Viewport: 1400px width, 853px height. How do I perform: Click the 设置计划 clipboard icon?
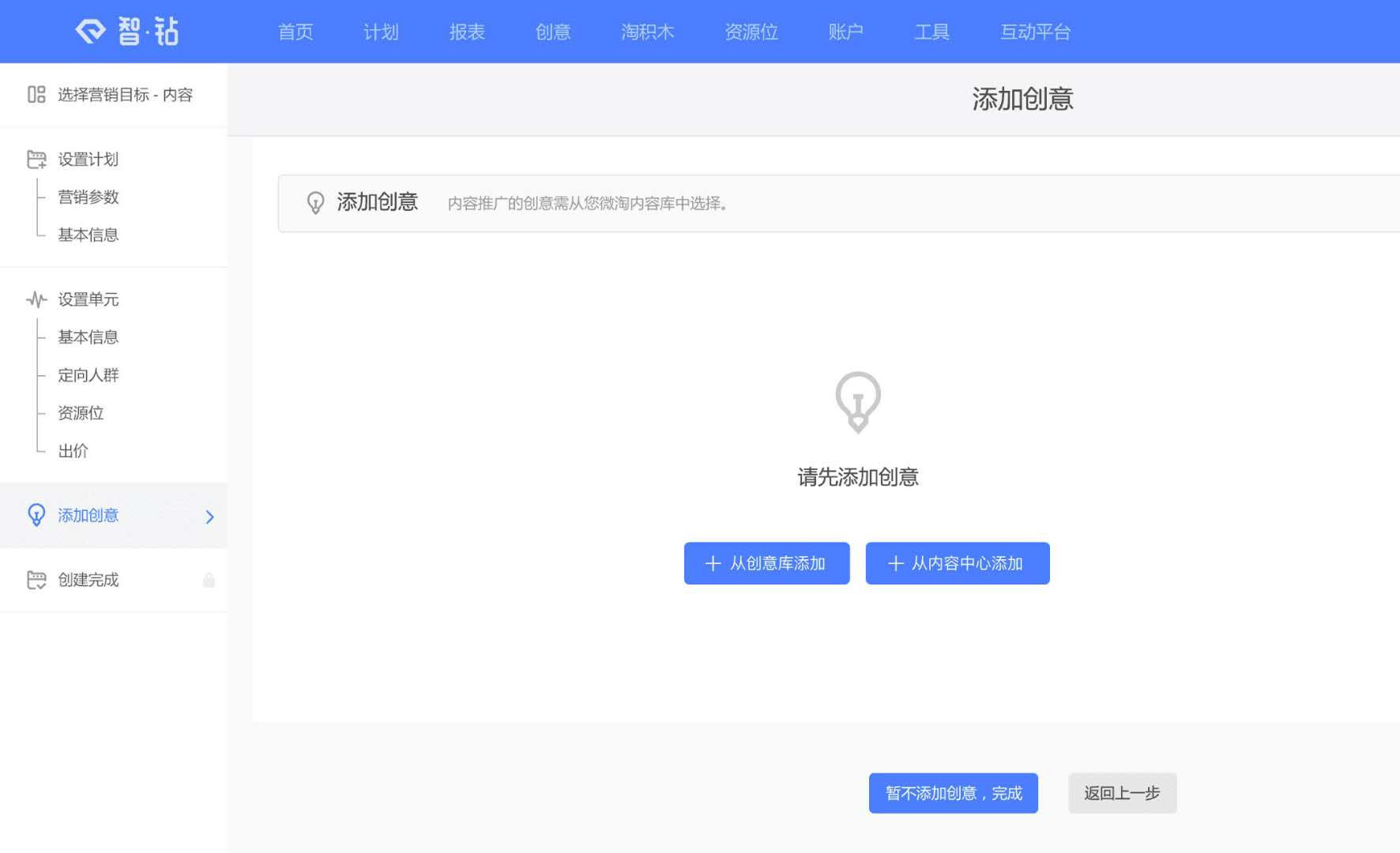[x=35, y=159]
